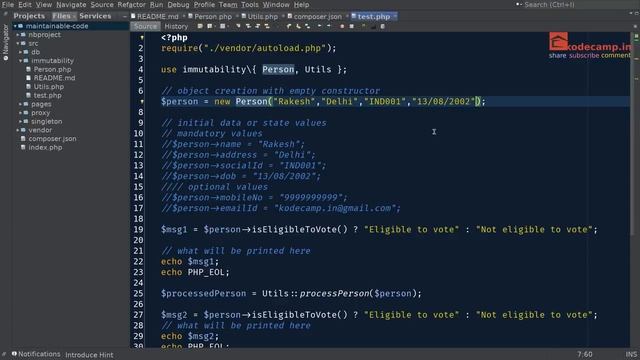Click the maintainable-code folder icon

click(x=21, y=26)
